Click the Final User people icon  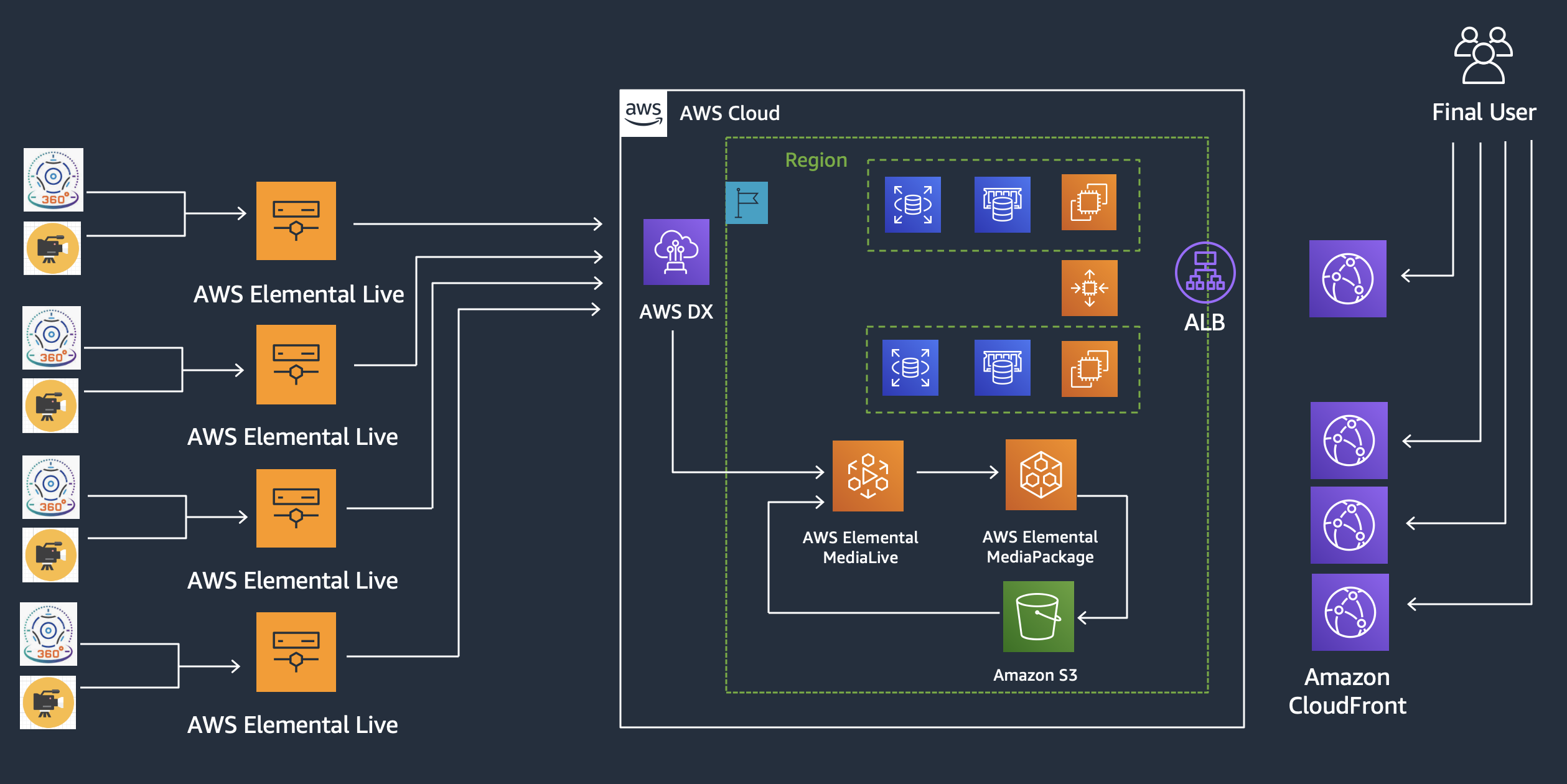click(1484, 55)
